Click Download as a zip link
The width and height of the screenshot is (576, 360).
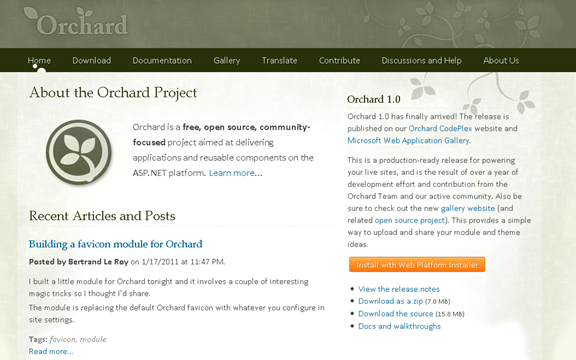coord(390,301)
